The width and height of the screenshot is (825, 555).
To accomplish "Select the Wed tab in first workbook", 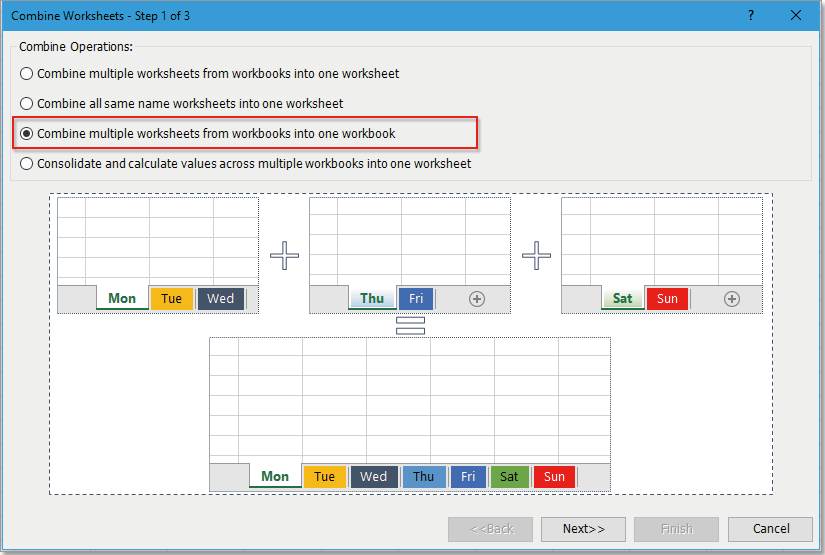I will pyautogui.click(x=221, y=299).
